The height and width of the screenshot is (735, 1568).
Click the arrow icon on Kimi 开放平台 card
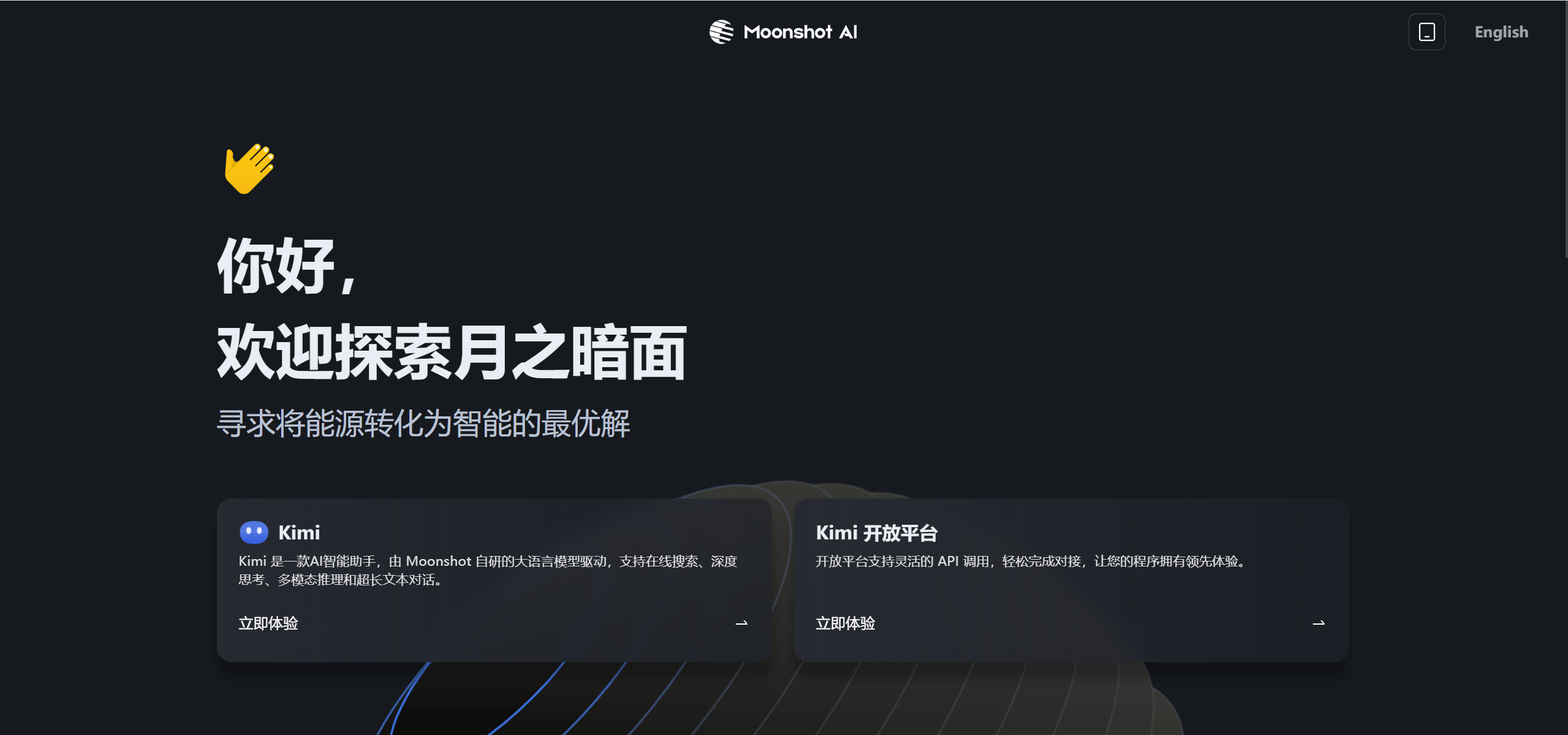(1320, 623)
